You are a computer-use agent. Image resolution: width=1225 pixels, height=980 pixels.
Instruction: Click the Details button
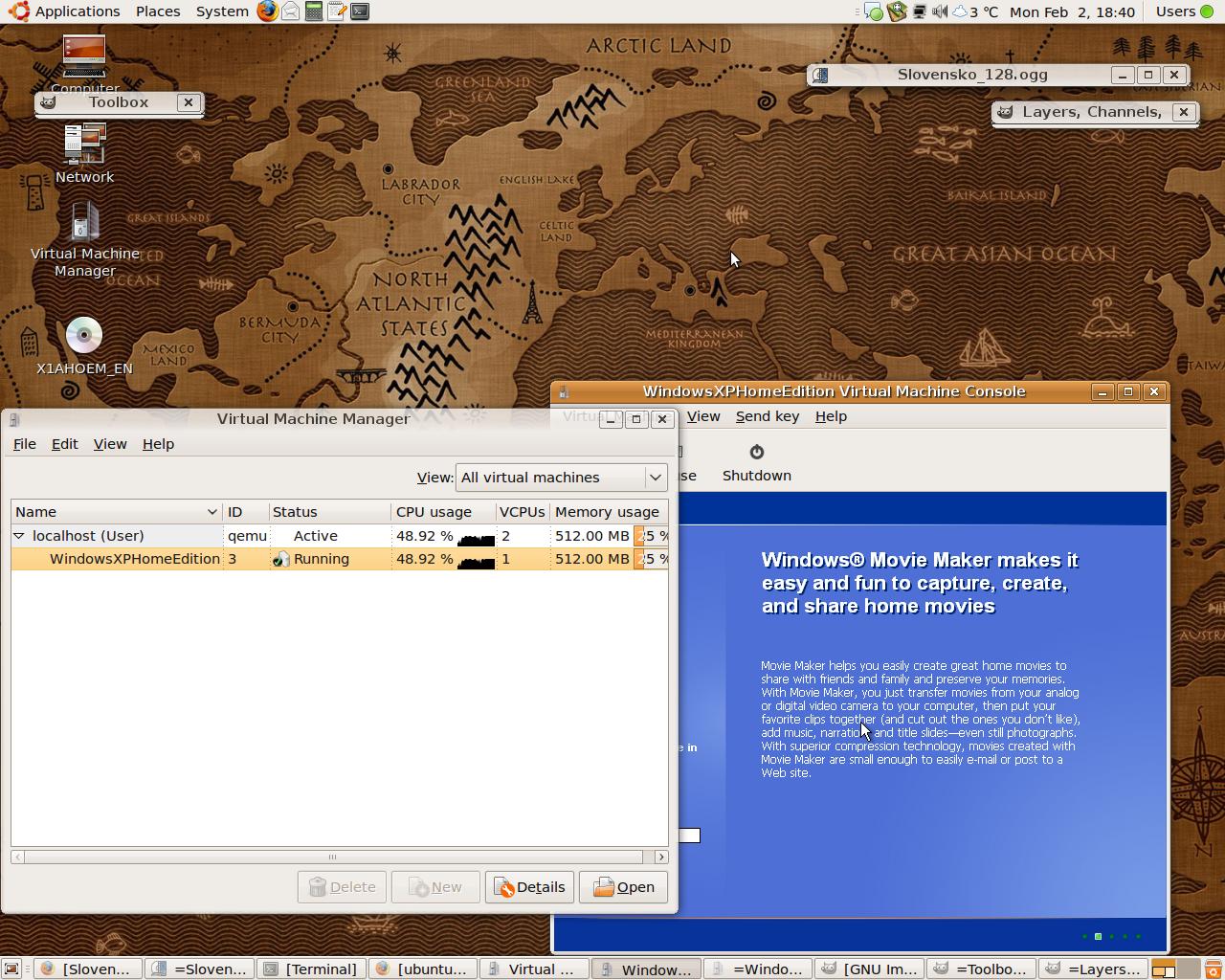tap(529, 887)
